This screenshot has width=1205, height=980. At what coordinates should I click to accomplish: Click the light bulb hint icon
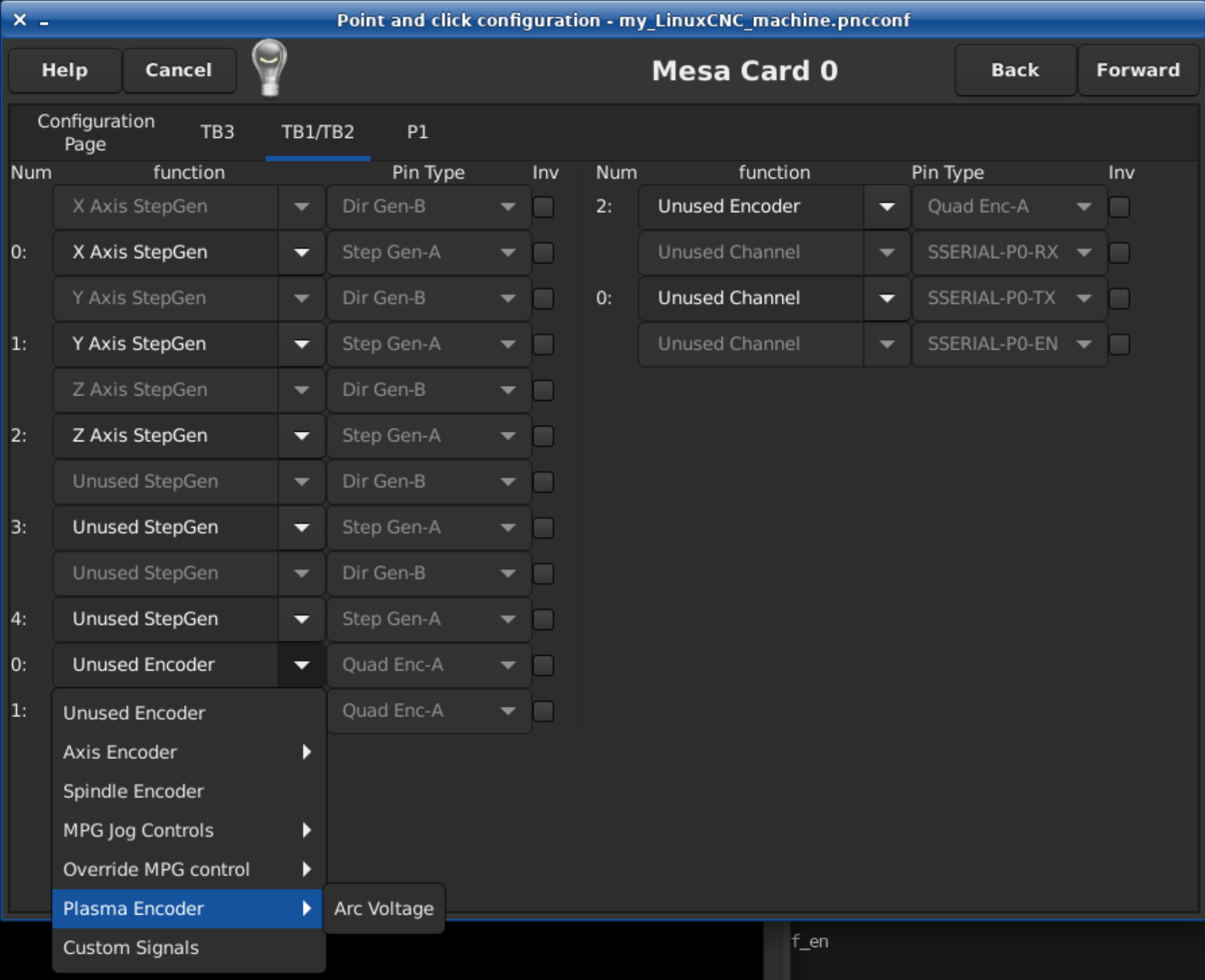tap(269, 68)
